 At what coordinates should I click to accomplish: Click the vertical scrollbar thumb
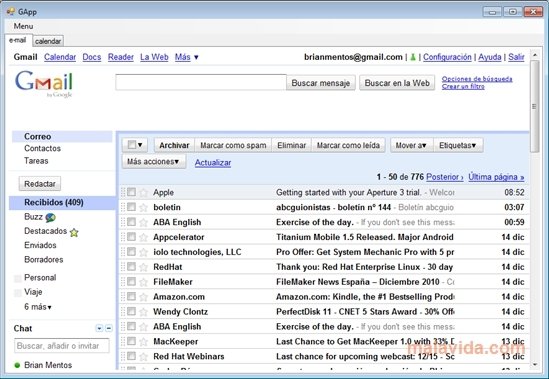point(534,106)
